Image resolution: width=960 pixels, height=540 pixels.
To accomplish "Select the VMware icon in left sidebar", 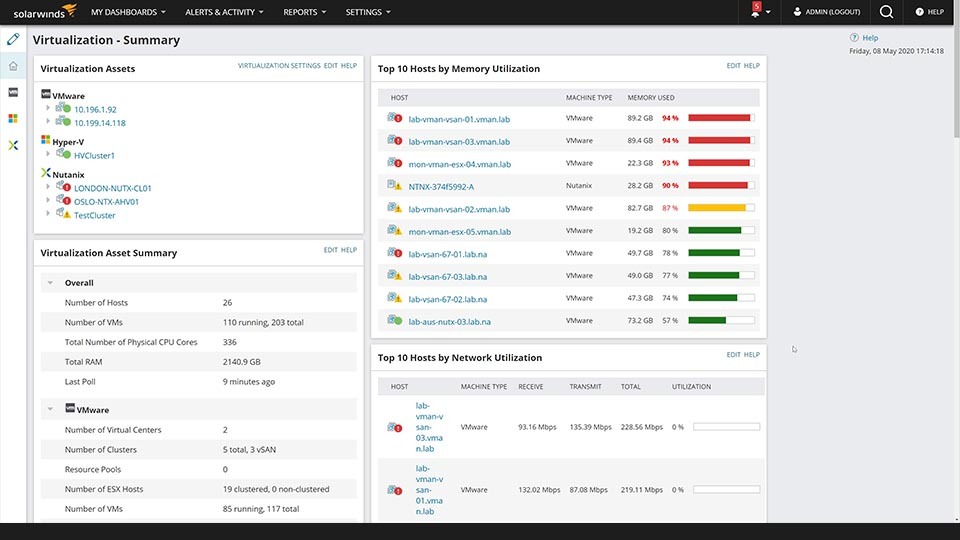I will (13, 92).
